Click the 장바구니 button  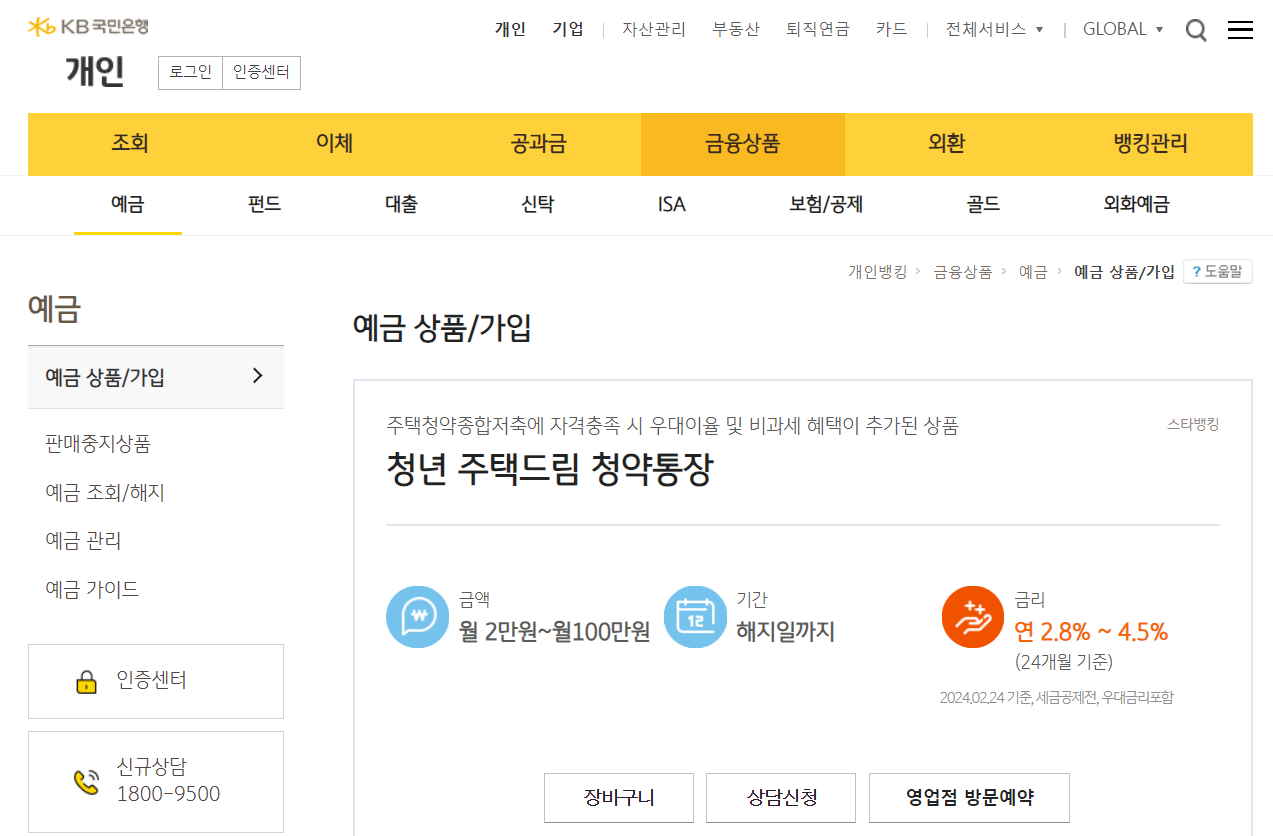tap(618, 798)
